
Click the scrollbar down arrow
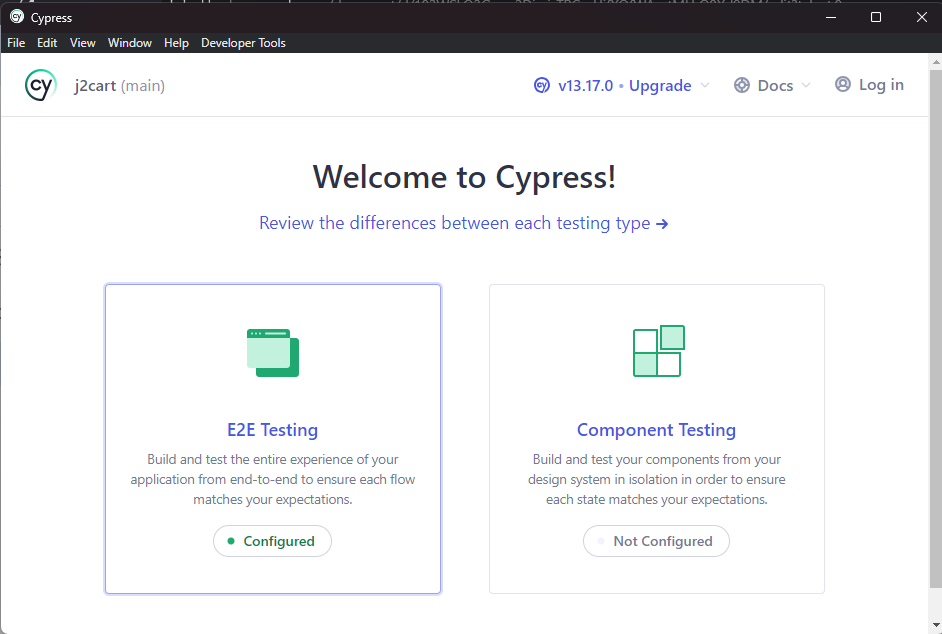click(x=935, y=626)
